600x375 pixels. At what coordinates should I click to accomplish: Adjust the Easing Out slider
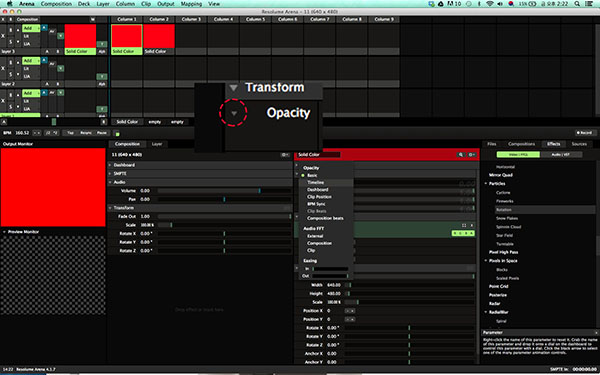(x=330, y=276)
